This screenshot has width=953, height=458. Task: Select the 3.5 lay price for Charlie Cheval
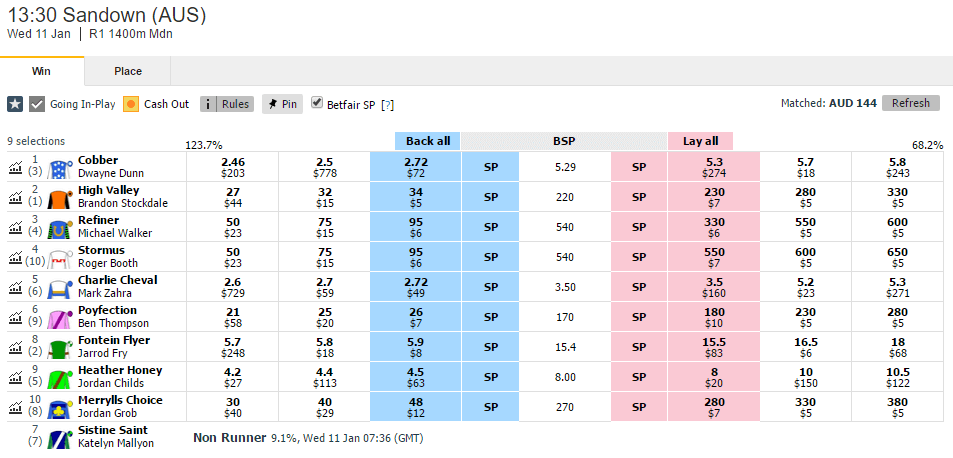(x=714, y=287)
